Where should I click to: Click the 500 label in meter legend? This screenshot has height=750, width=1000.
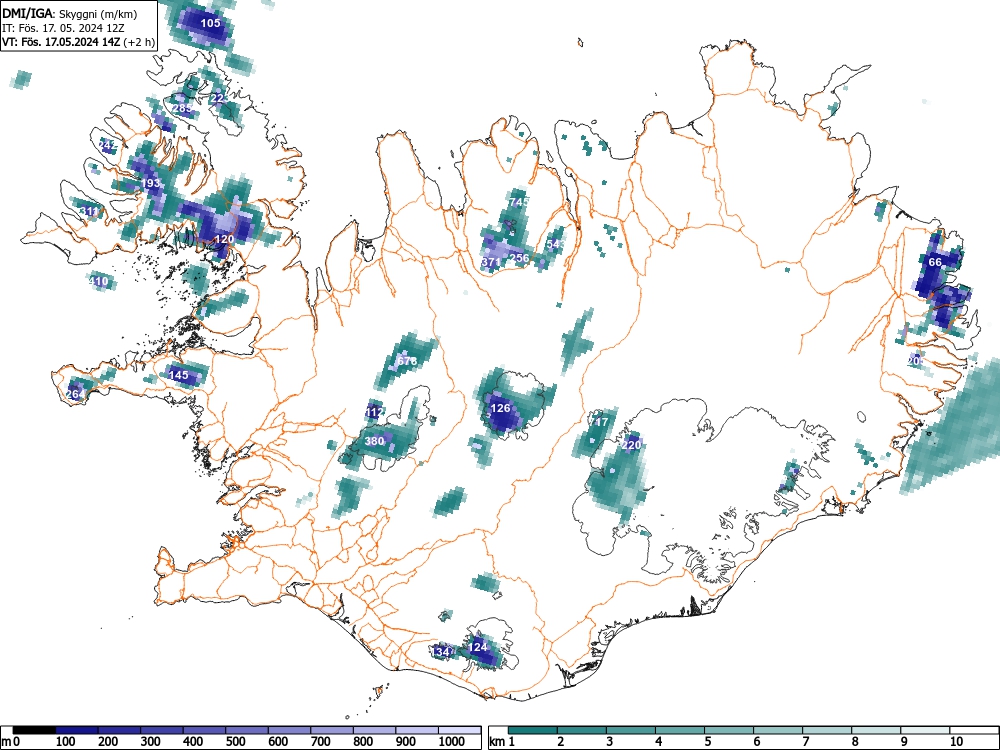pyautogui.click(x=235, y=742)
